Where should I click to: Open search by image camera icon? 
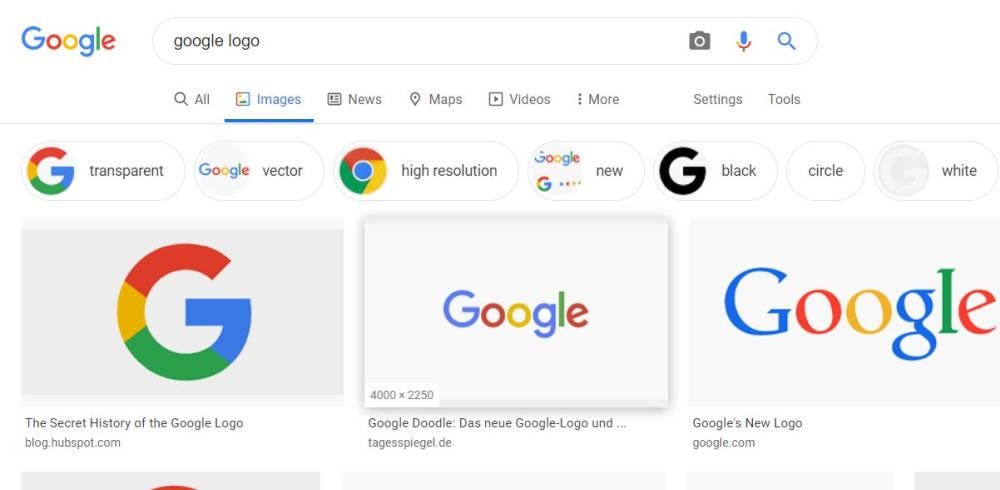click(699, 41)
